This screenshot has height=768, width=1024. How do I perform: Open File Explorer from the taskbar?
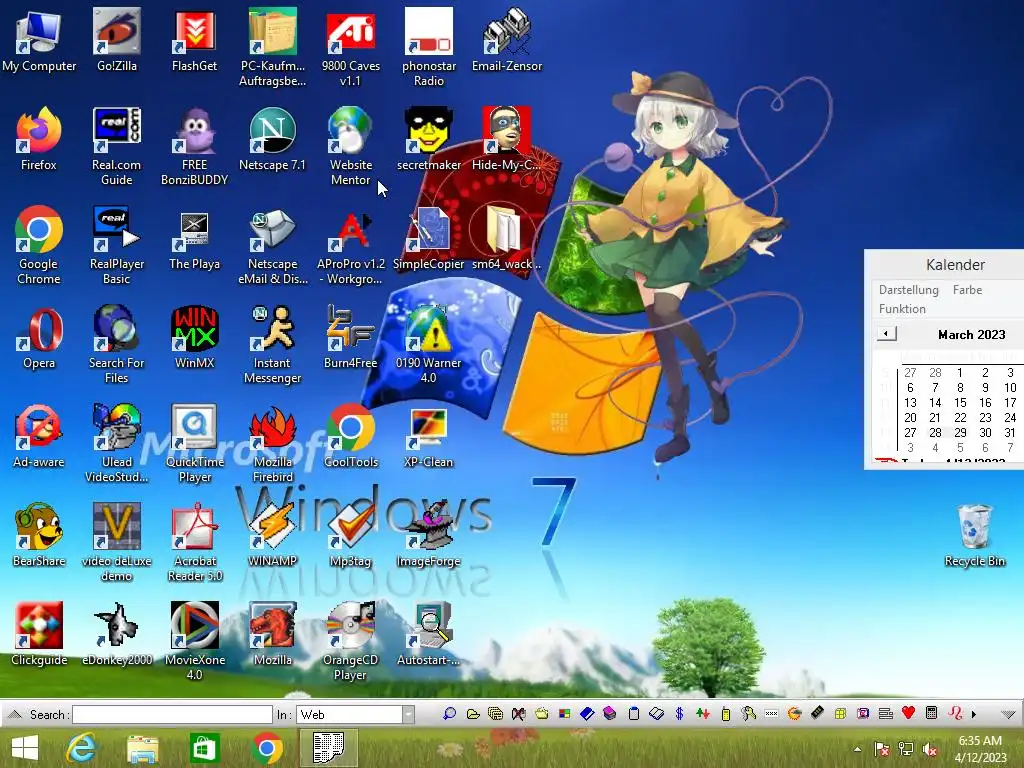click(x=142, y=748)
